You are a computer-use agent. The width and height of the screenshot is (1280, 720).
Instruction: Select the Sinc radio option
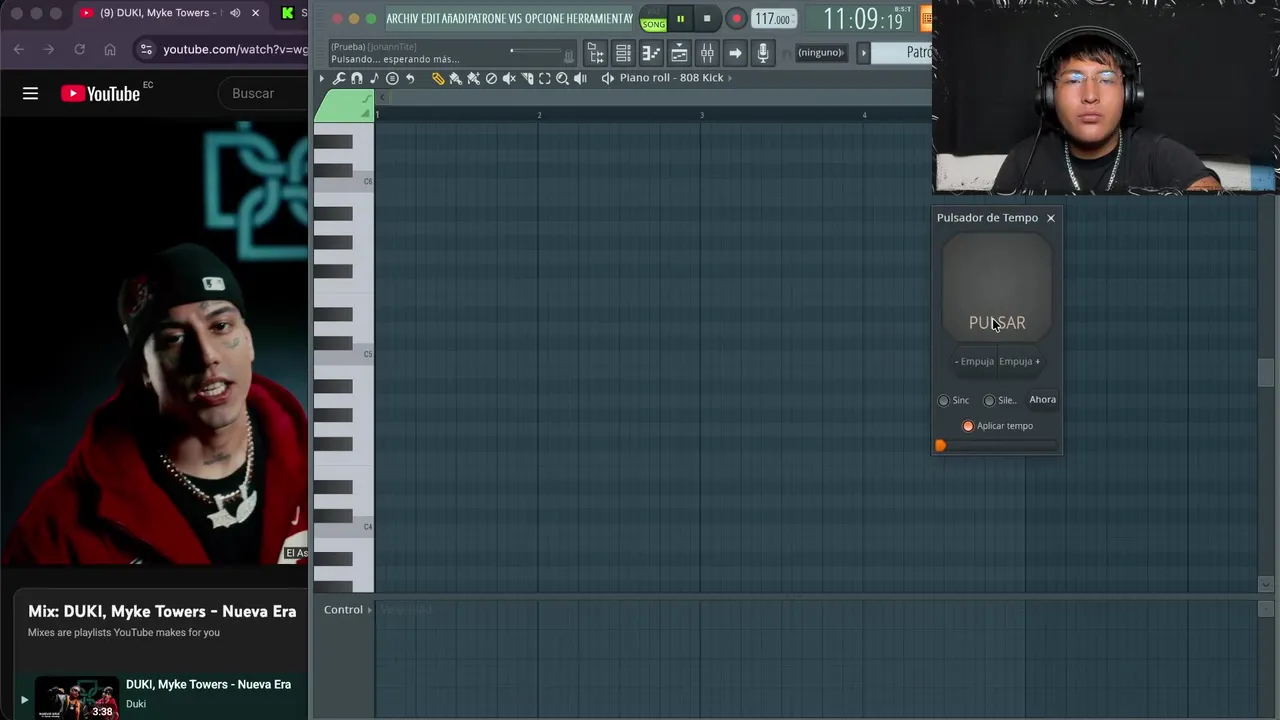(943, 400)
